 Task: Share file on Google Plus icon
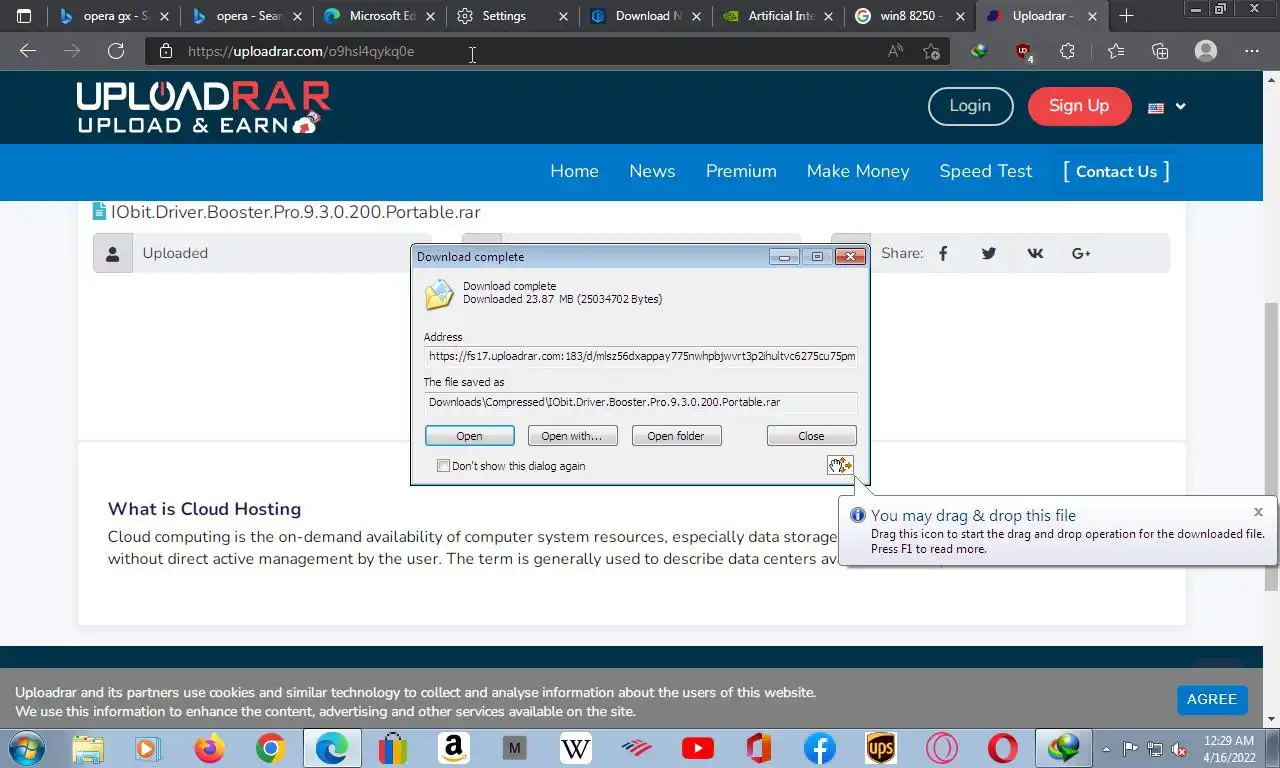pyautogui.click(x=1081, y=253)
